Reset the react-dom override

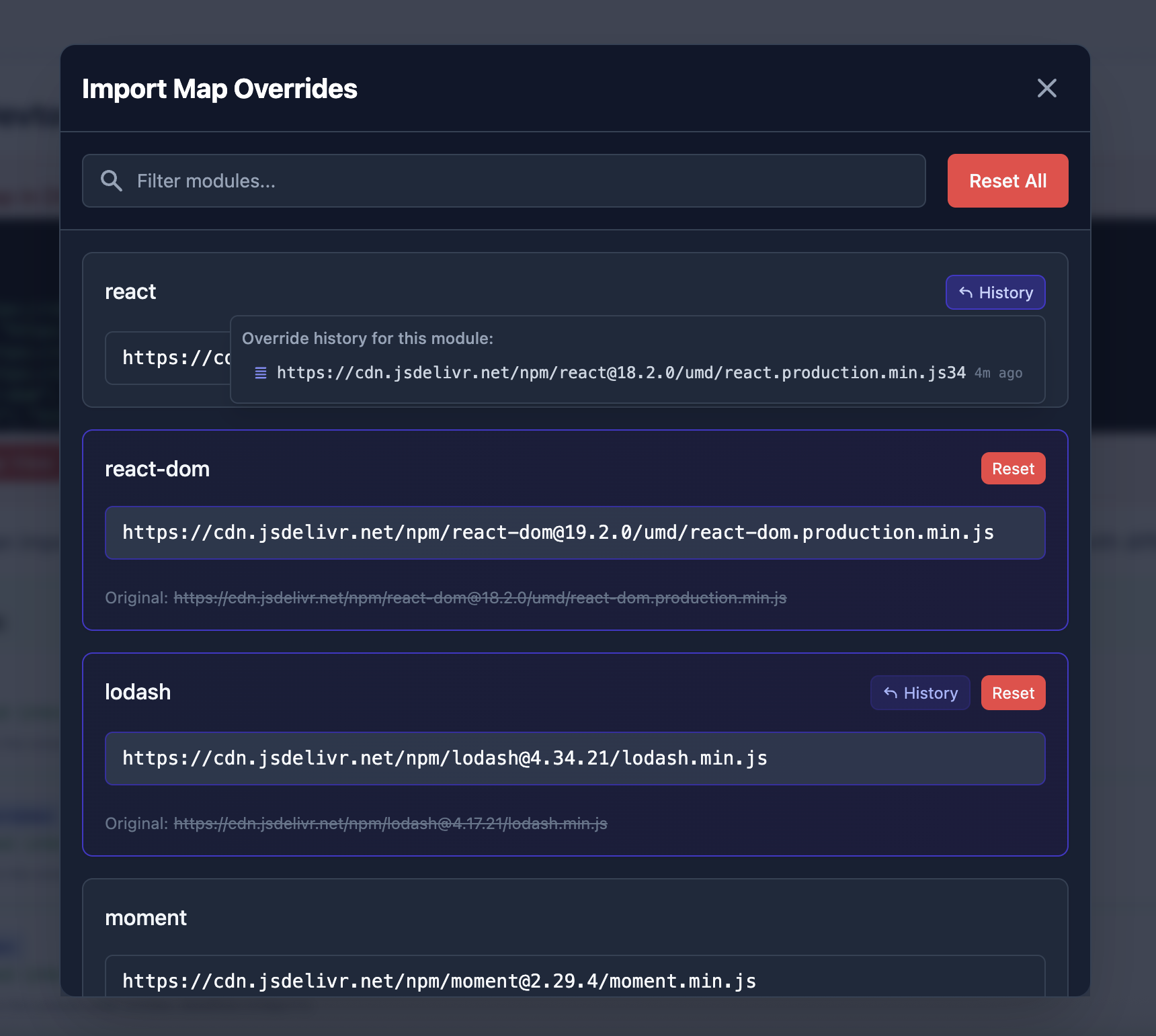(1013, 468)
